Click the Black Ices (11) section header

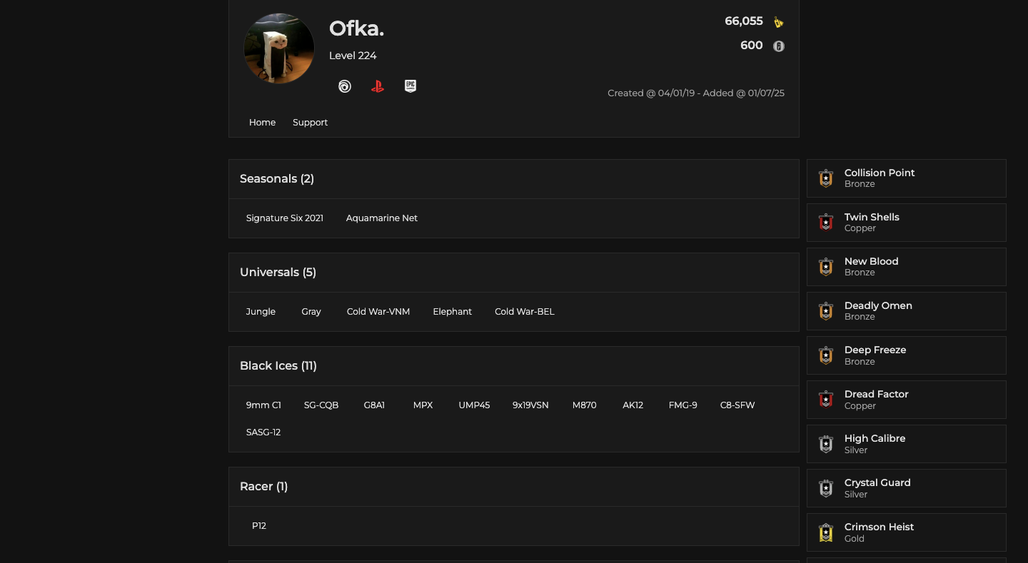(x=513, y=366)
